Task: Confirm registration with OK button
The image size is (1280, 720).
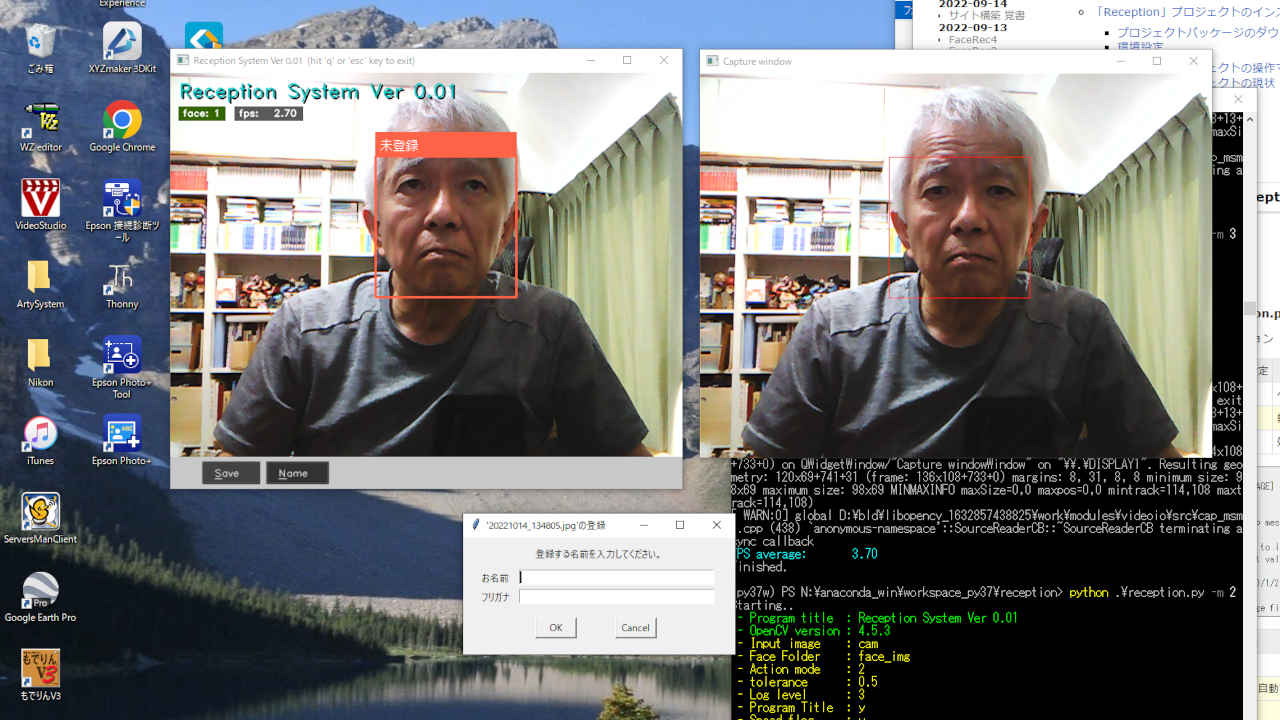Action: click(555, 628)
